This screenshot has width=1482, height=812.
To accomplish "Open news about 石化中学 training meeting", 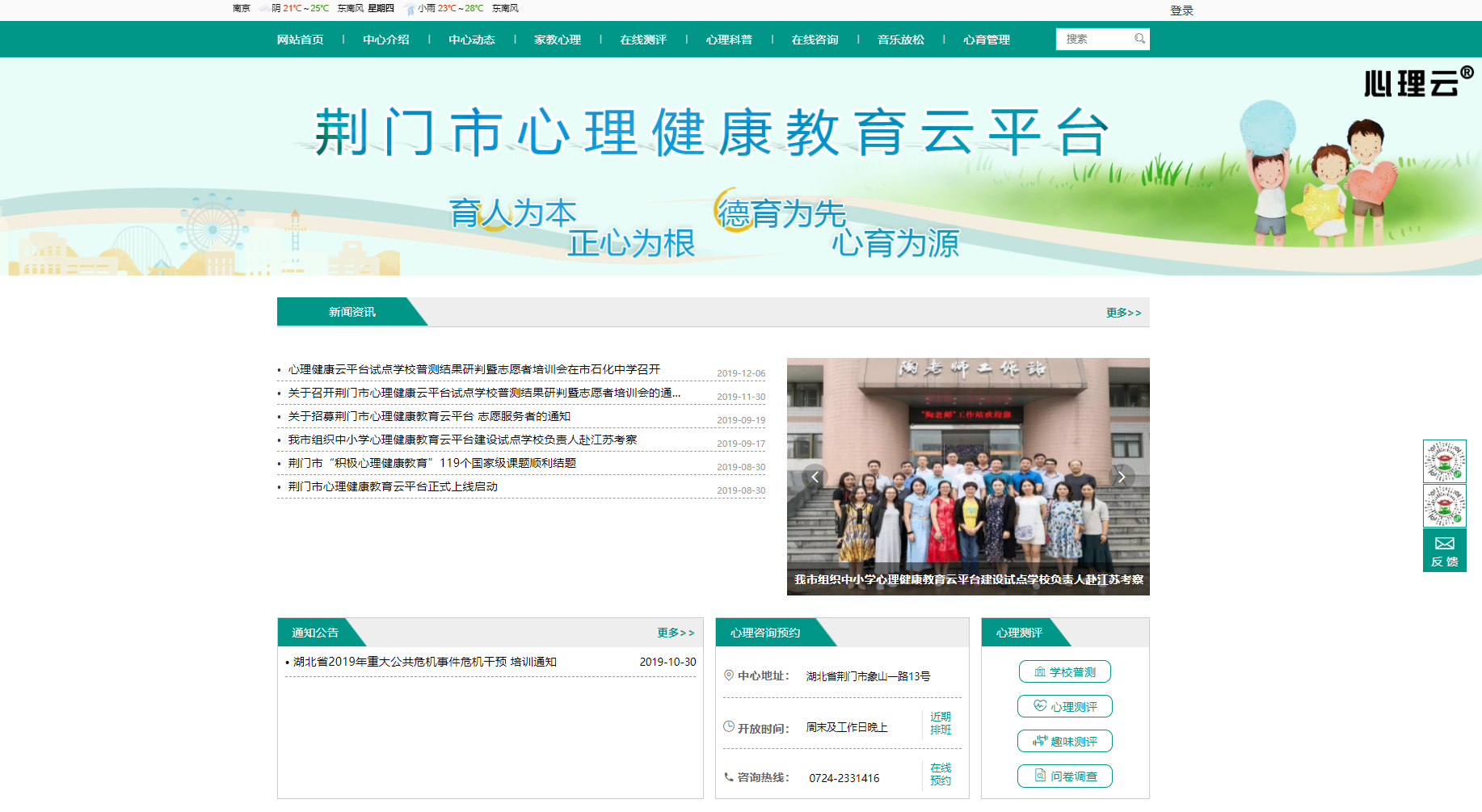I will click(x=474, y=369).
